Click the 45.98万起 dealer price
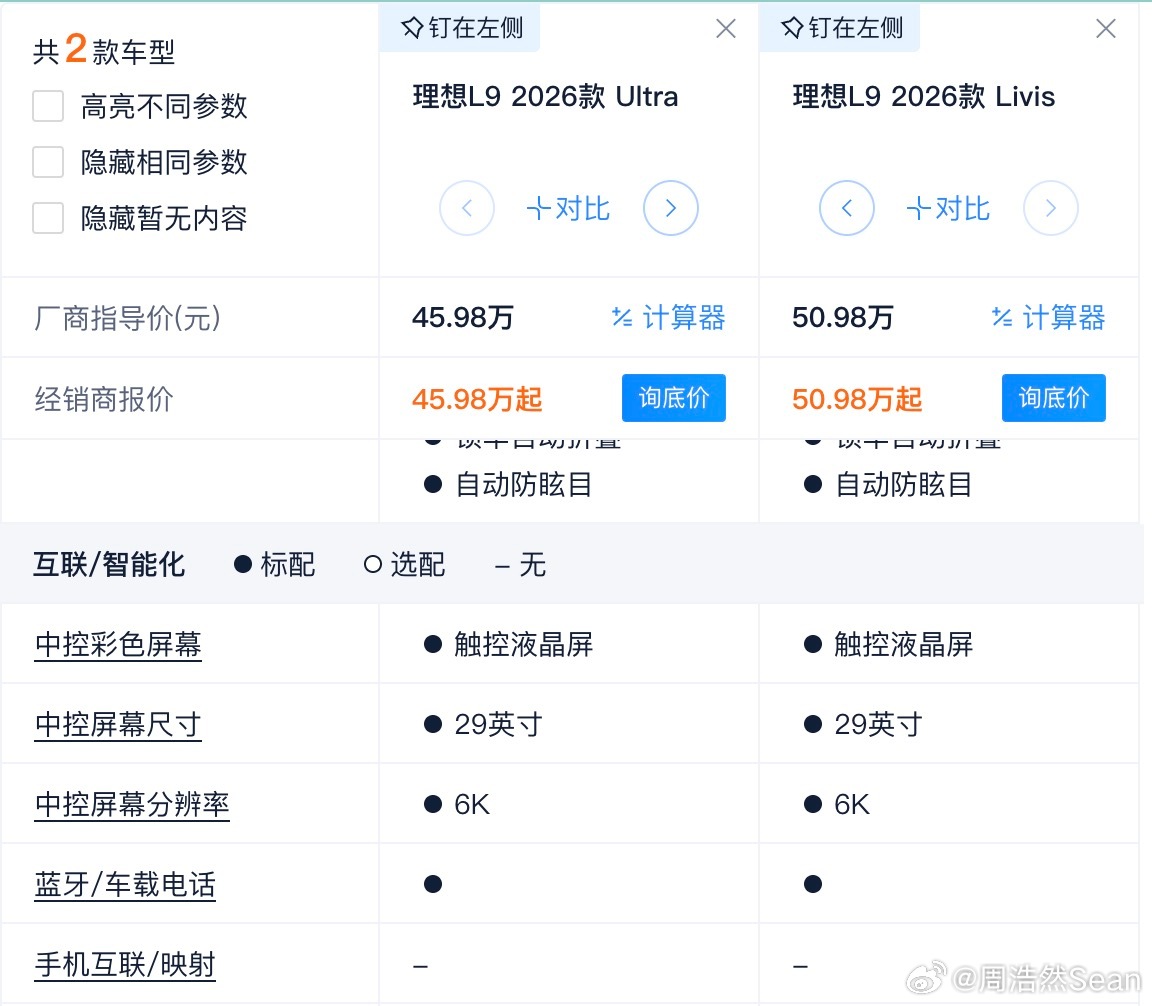 coord(477,399)
